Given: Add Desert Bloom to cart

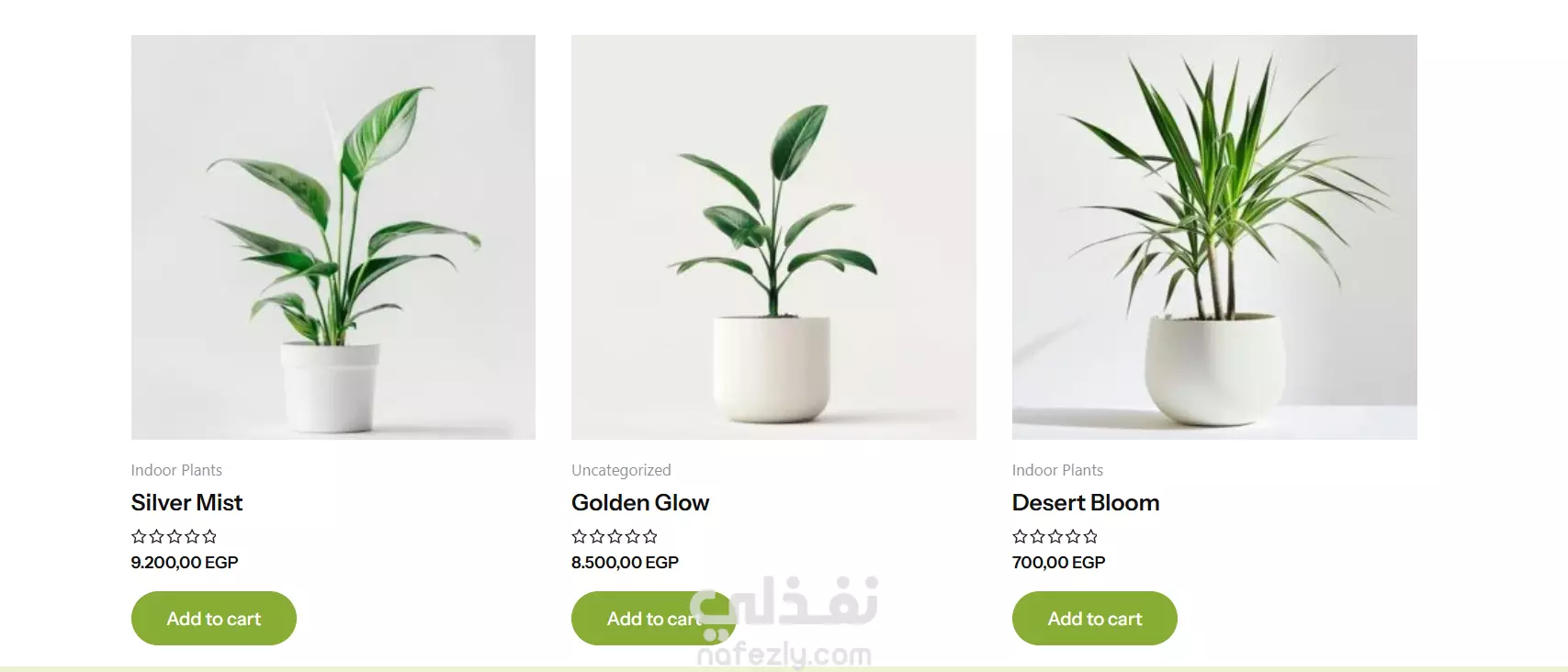Looking at the screenshot, I should (1095, 618).
